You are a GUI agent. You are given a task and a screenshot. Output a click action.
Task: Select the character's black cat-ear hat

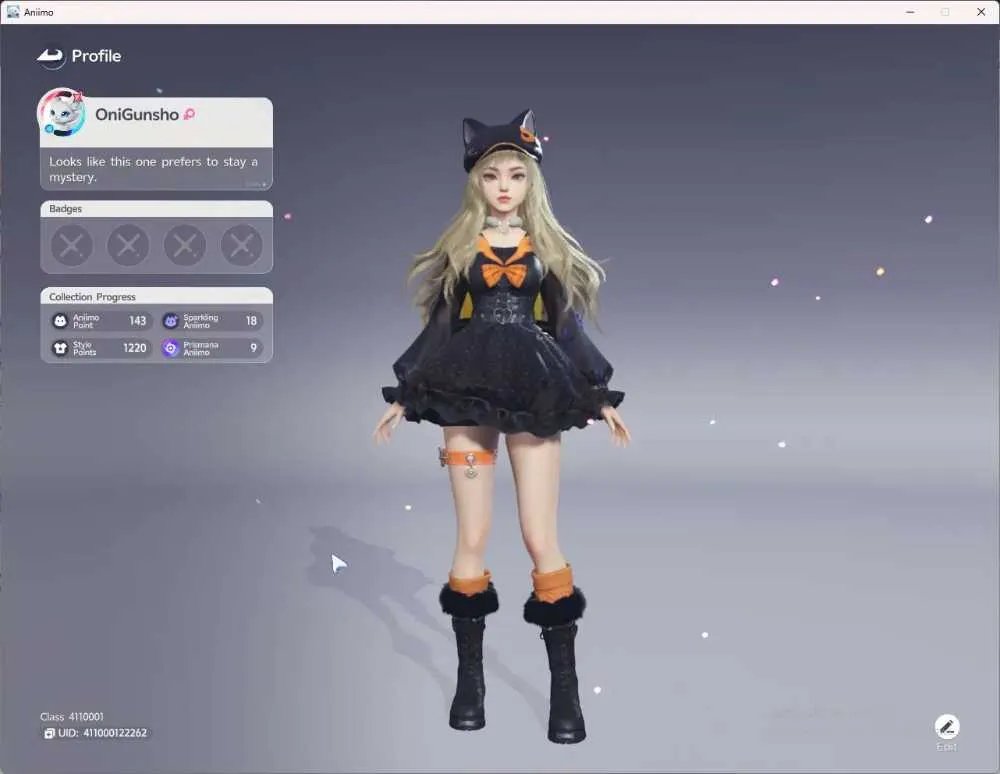pos(503,142)
